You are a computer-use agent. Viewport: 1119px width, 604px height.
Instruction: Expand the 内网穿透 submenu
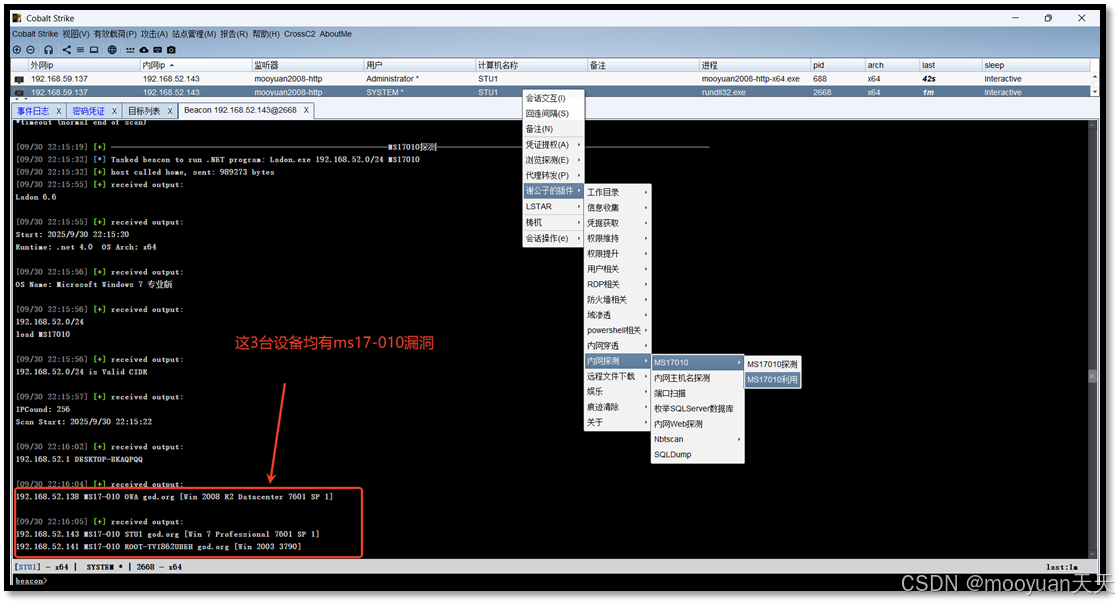coord(617,346)
